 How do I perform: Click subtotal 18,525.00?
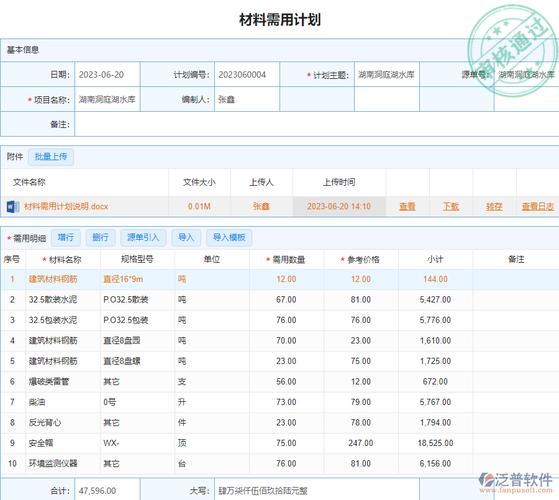[x=435, y=443]
